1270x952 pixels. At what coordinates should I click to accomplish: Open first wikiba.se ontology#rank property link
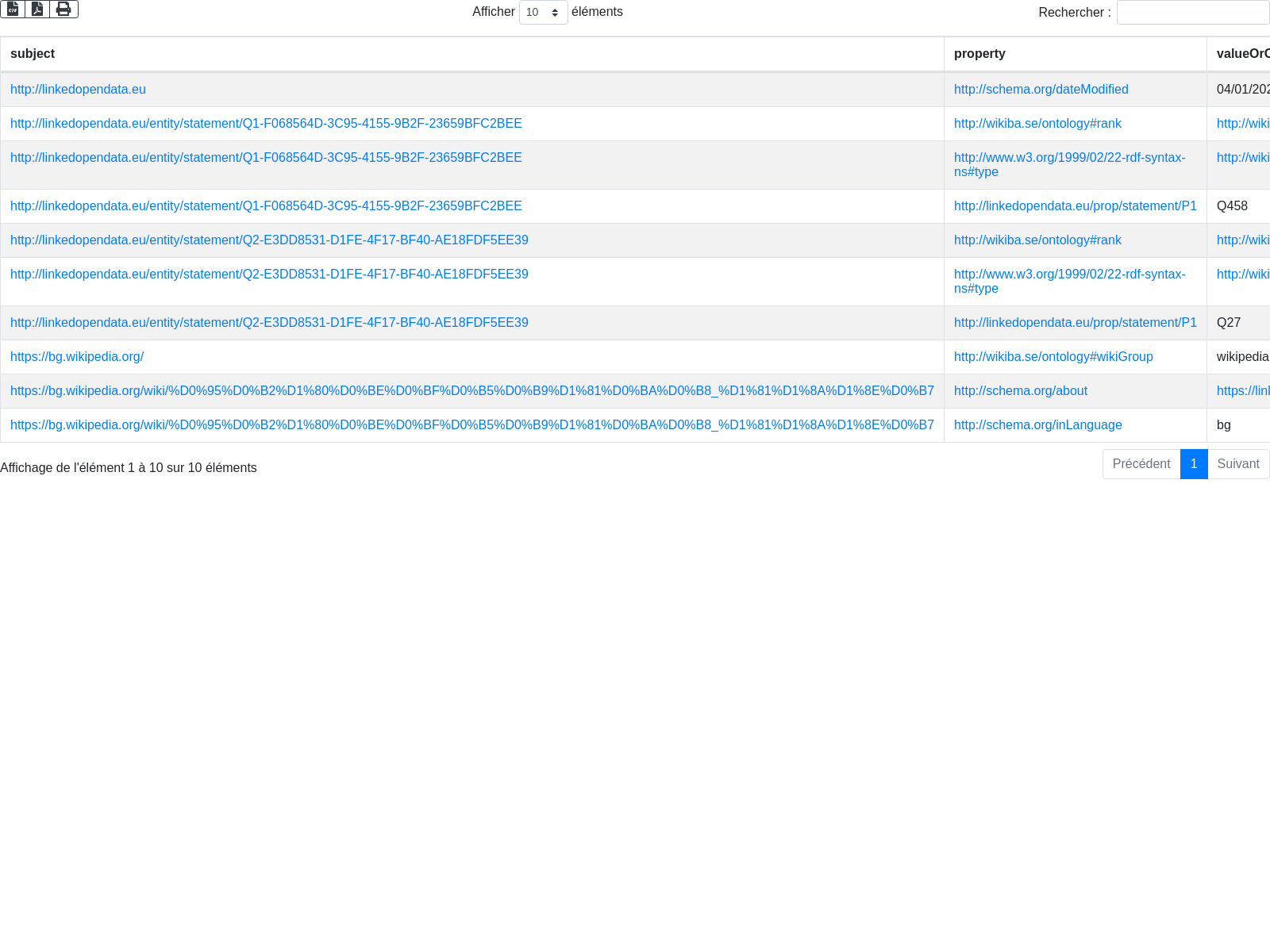[x=1037, y=124]
